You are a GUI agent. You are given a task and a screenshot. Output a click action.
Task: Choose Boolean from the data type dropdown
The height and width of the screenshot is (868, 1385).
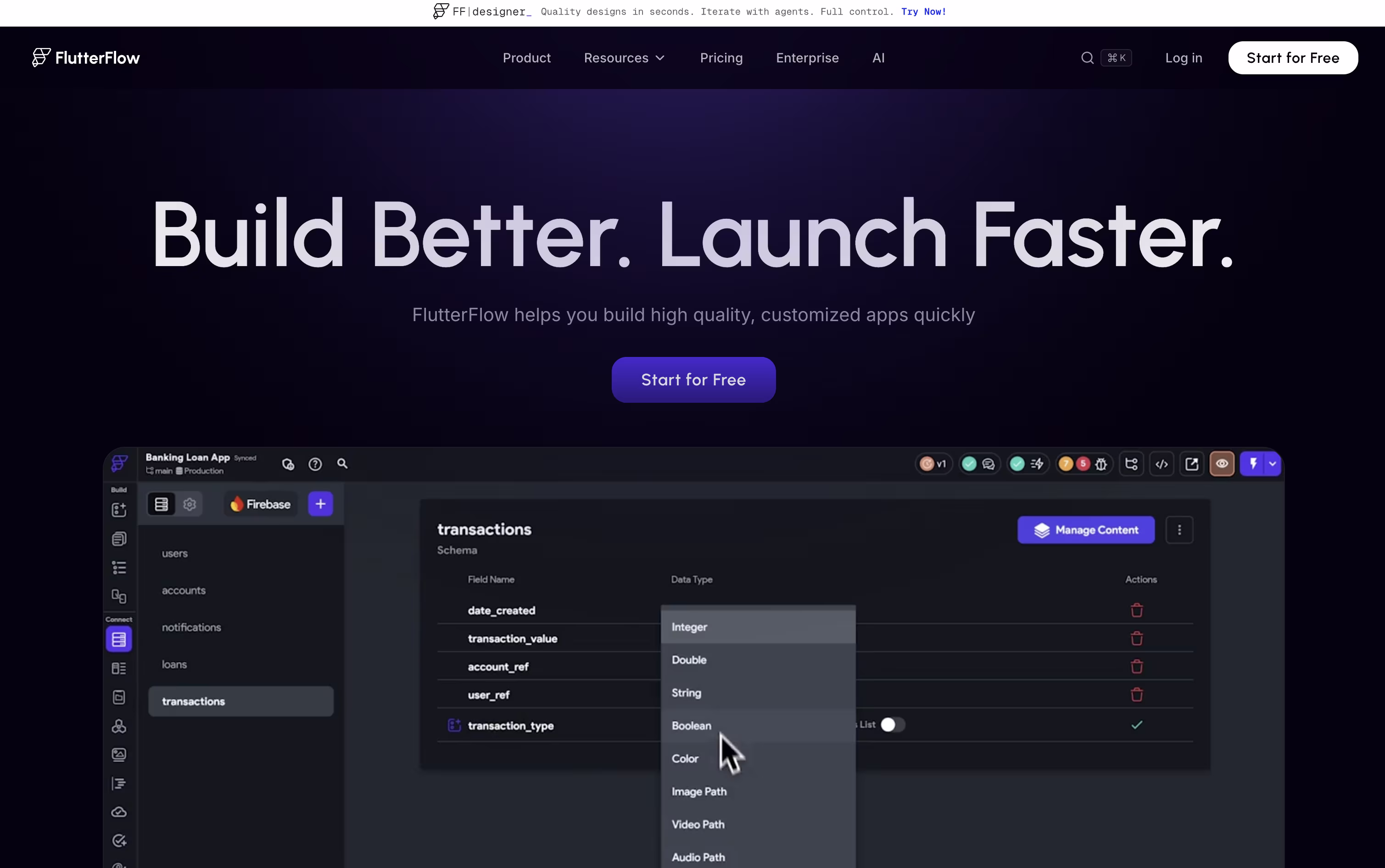pyautogui.click(x=758, y=726)
